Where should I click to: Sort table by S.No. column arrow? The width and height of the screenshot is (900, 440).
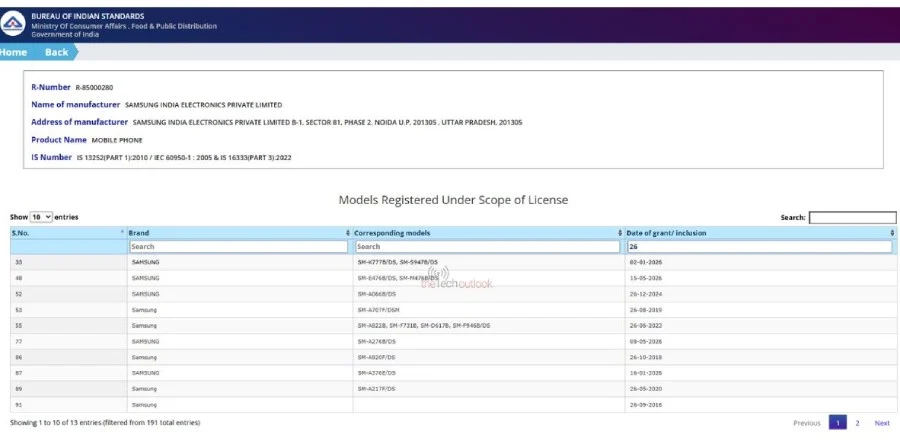click(x=122, y=233)
